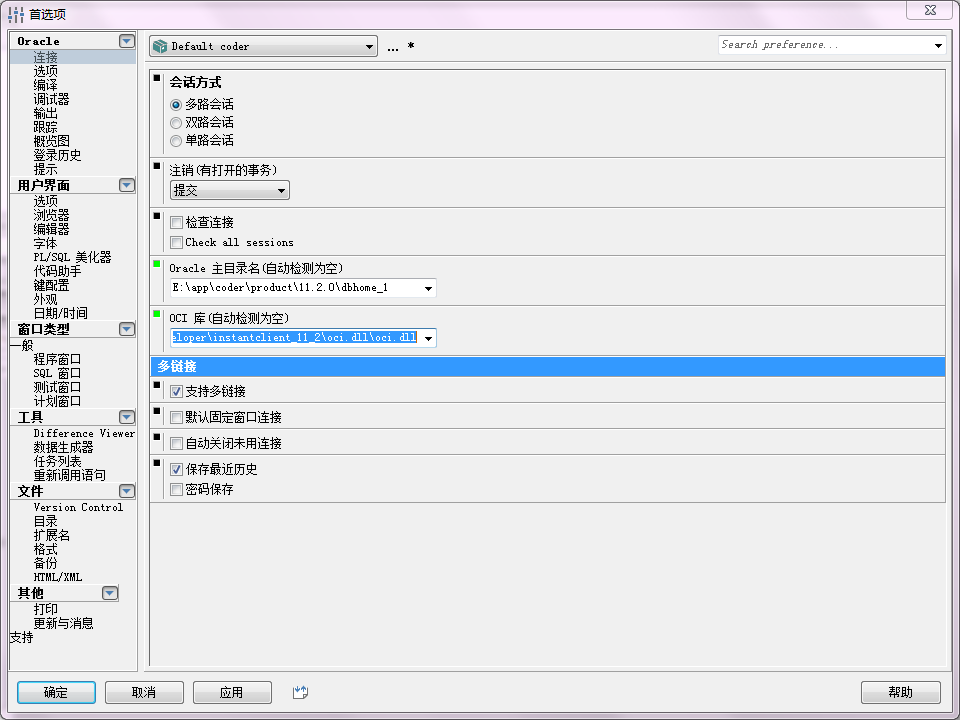Click the 确定 button

coord(56,692)
